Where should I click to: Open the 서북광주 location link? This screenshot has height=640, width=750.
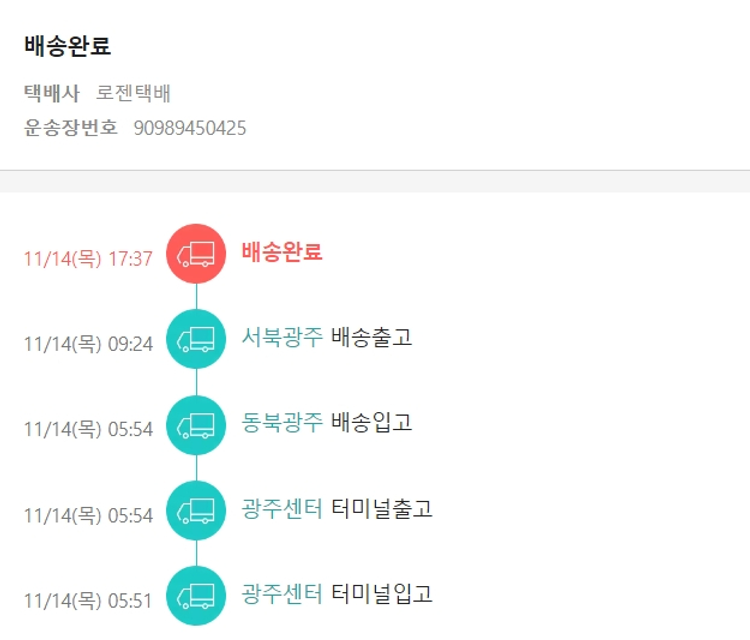pyautogui.click(x=282, y=337)
